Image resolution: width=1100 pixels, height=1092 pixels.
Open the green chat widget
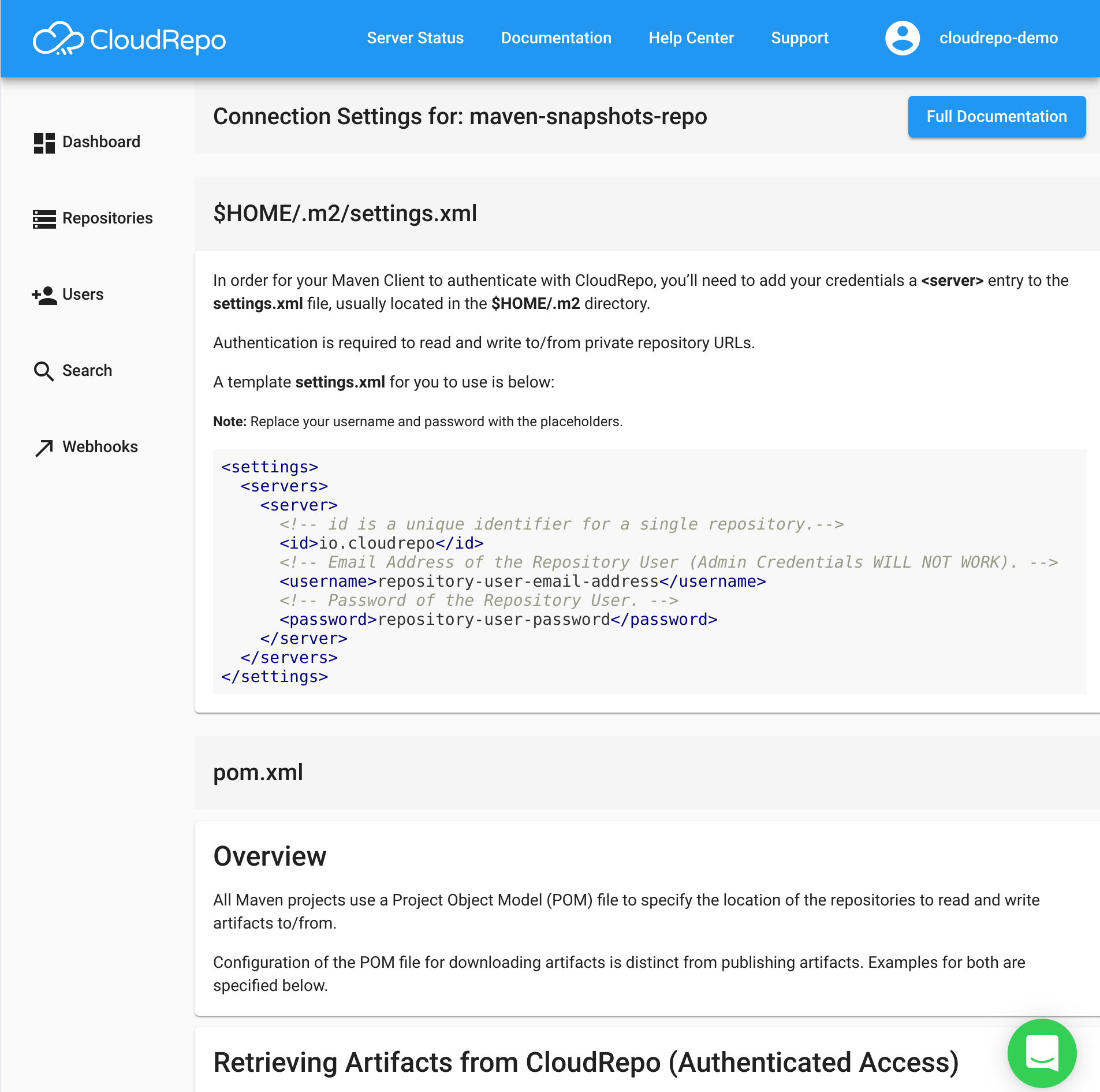(1042, 1053)
